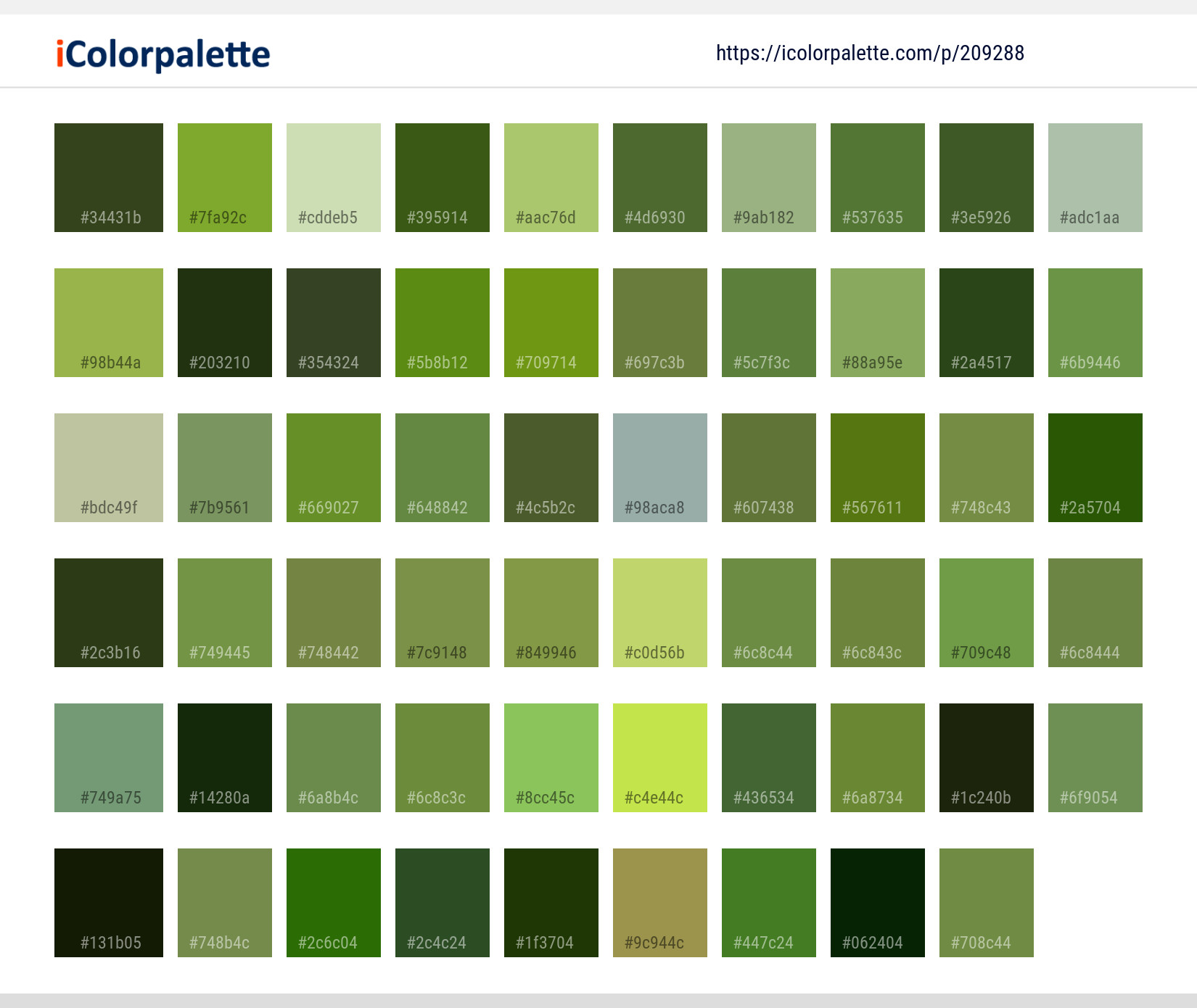Select swatch labeled #395914
This screenshot has height=1008, width=1197.
(443, 178)
